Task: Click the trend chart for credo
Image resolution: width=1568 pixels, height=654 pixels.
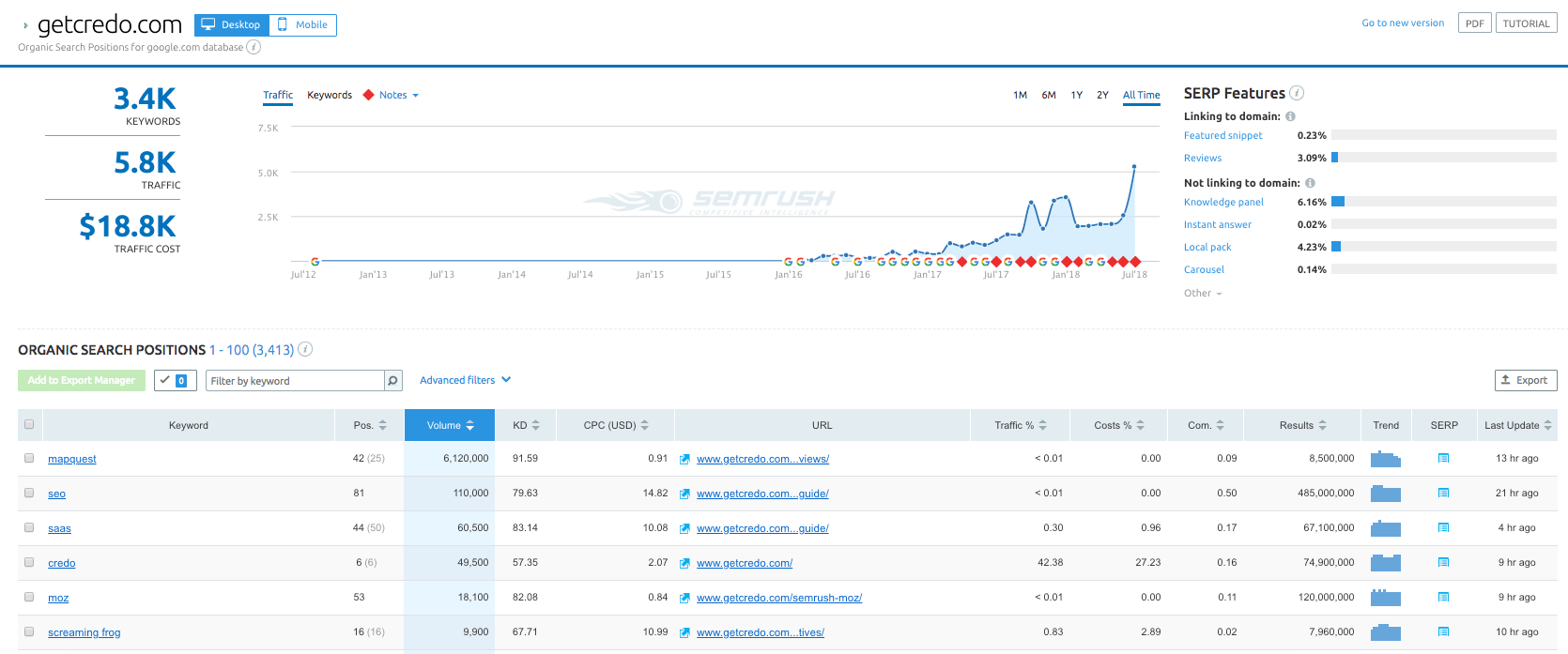Action: point(1386,563)
